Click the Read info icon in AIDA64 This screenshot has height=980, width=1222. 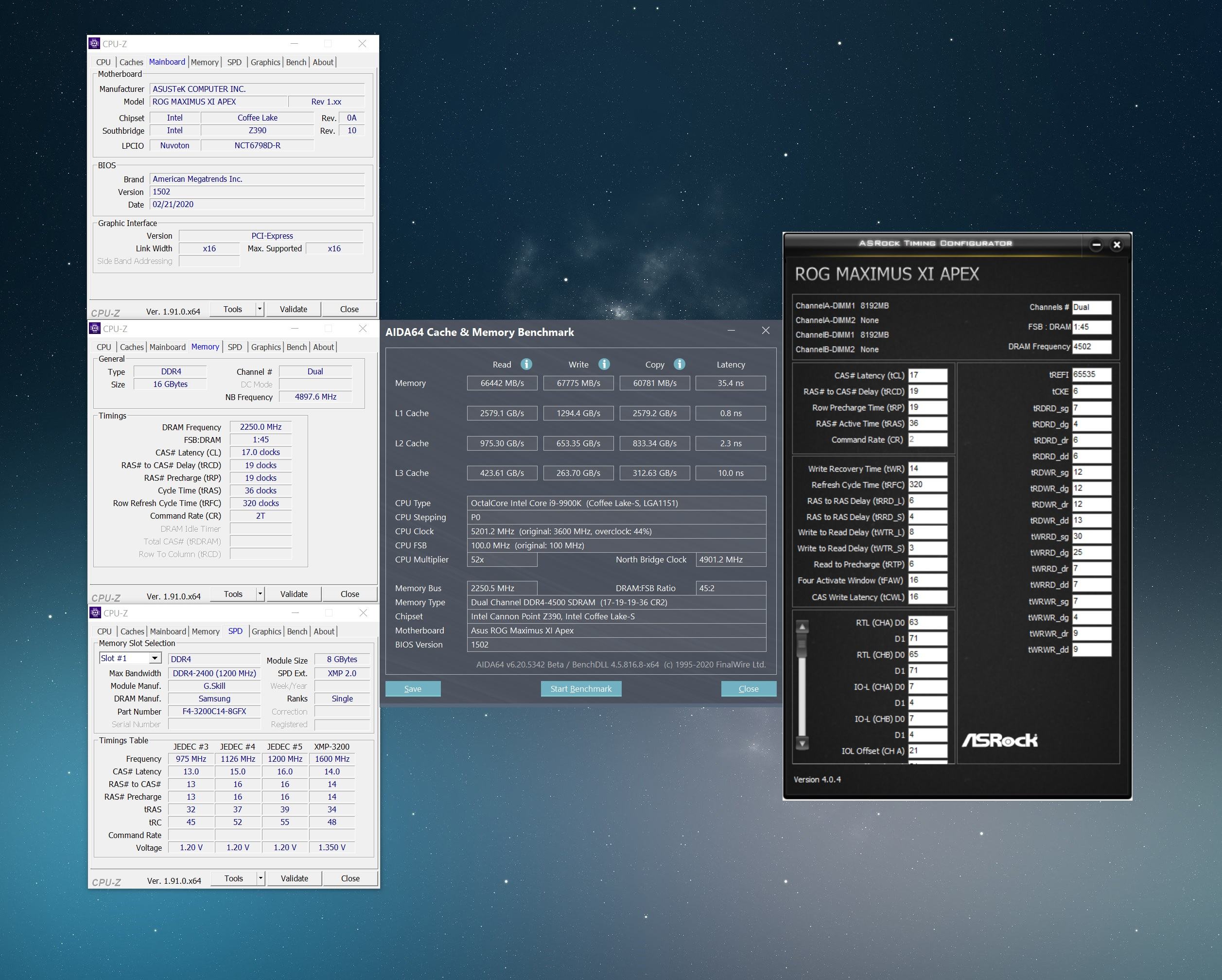[526, 364]
